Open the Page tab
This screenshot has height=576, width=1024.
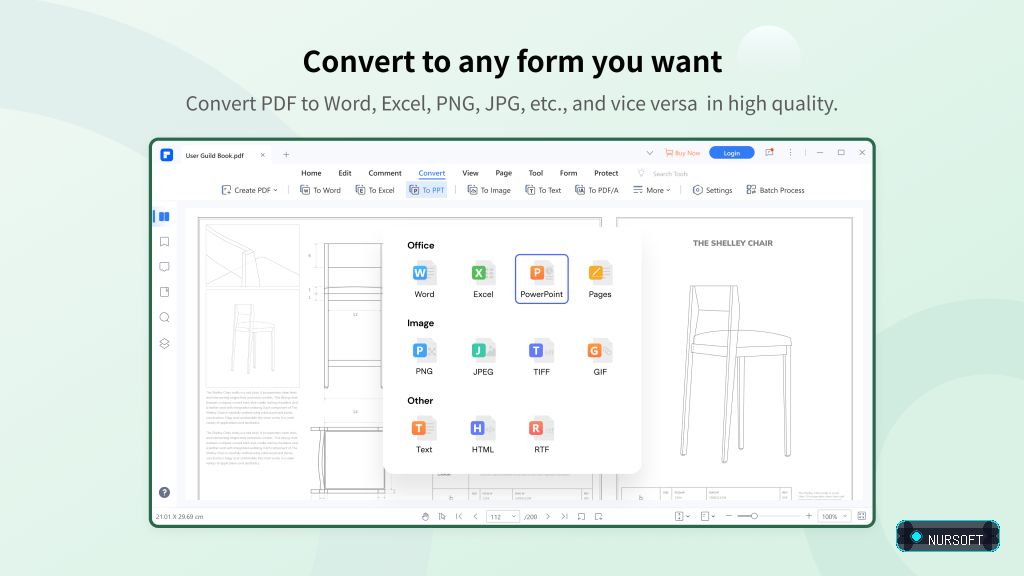point(504,173)
